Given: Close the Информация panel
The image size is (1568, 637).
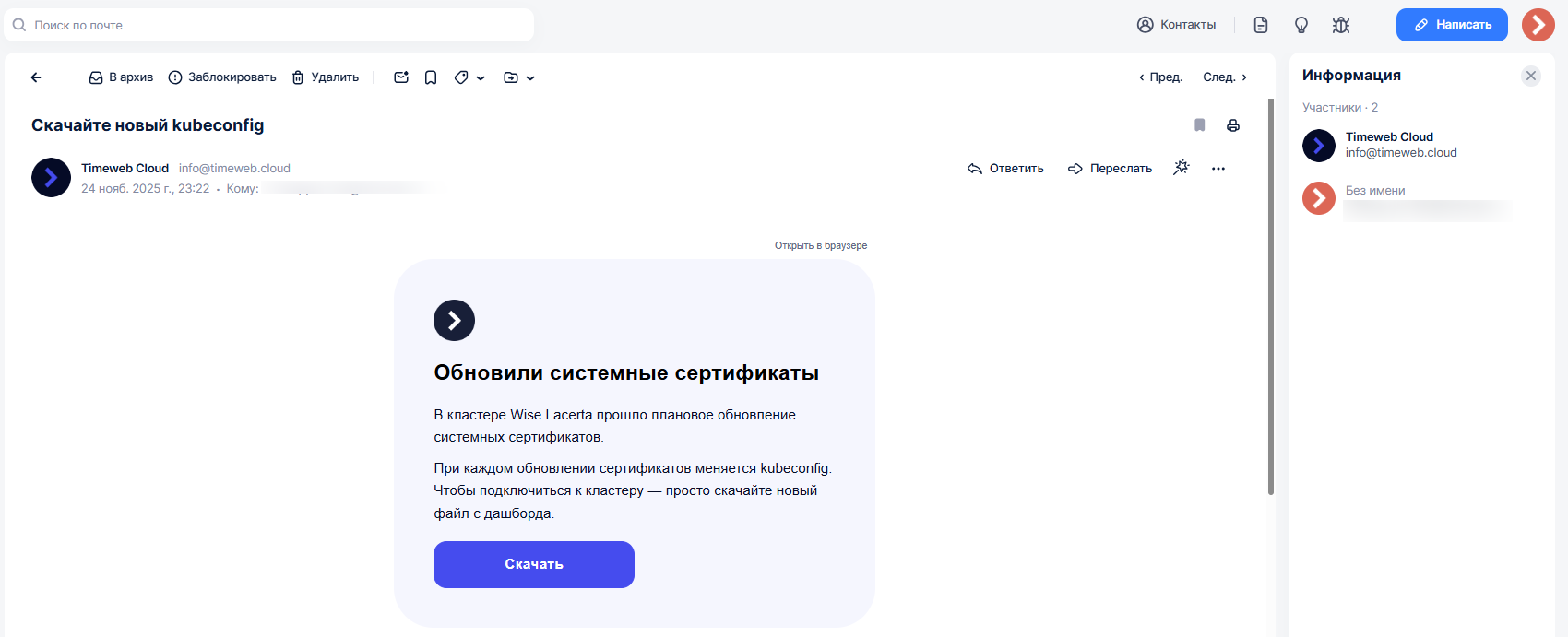Looking at the screenshot, I should (1531, 76).
